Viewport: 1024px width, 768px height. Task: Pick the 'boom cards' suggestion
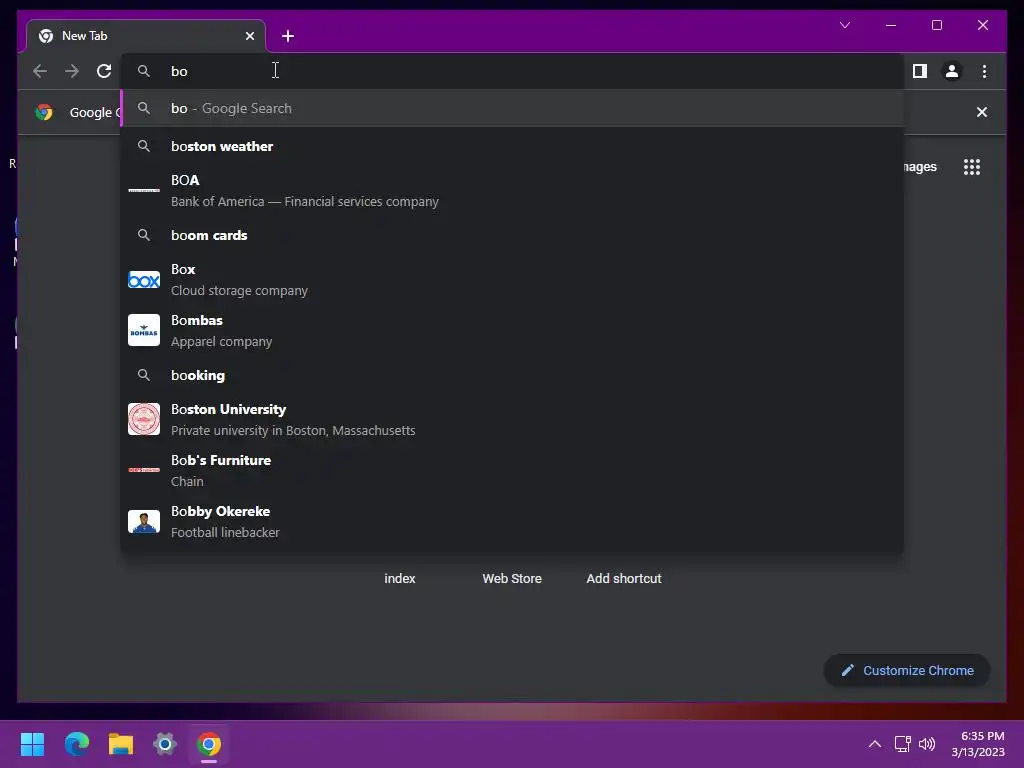pos(513,235)
